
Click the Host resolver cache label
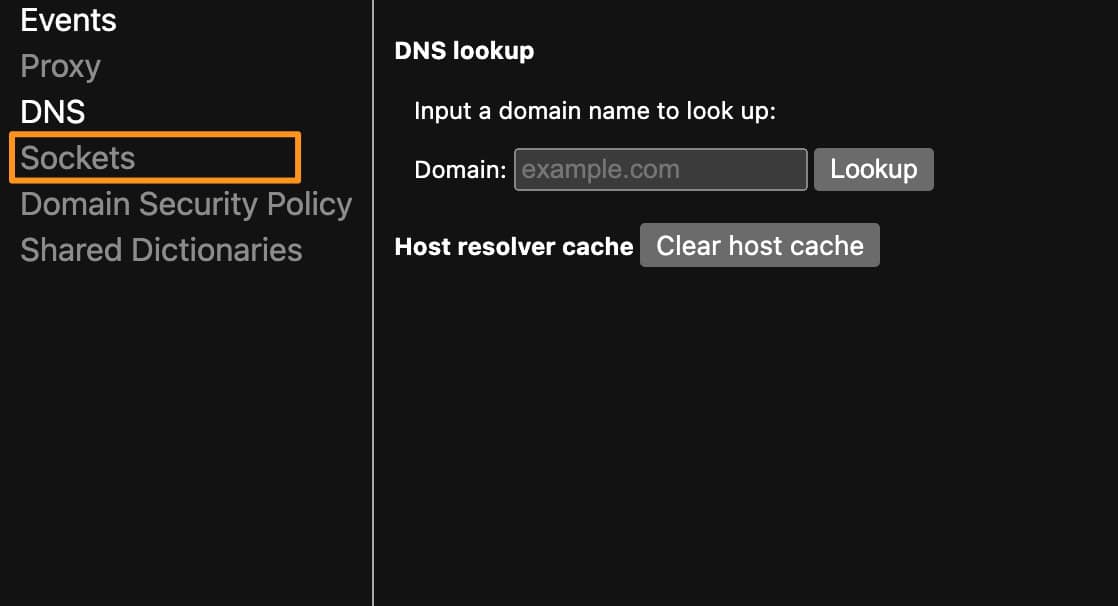click(513, 247)
